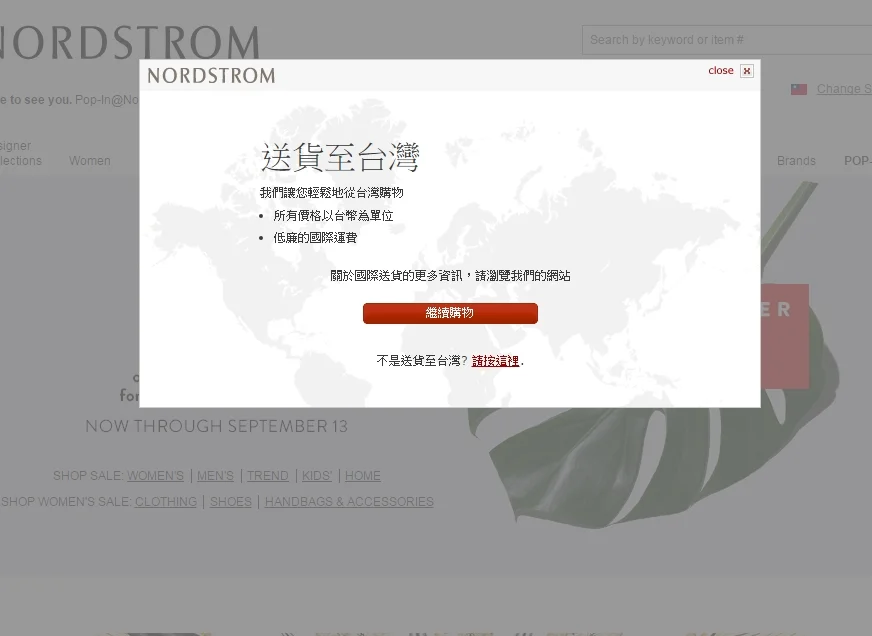Screen dimensions: 872x636
Task: Shop sale HOME link
Action: (363, 476)
